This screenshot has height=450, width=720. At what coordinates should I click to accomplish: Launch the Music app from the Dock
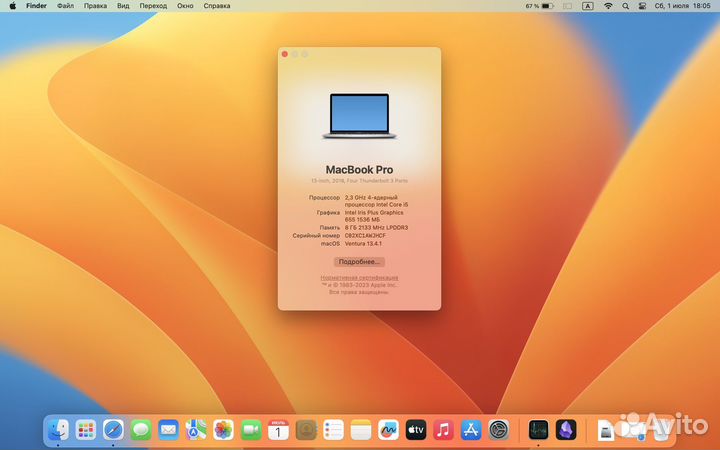click(x=444, y=430)
